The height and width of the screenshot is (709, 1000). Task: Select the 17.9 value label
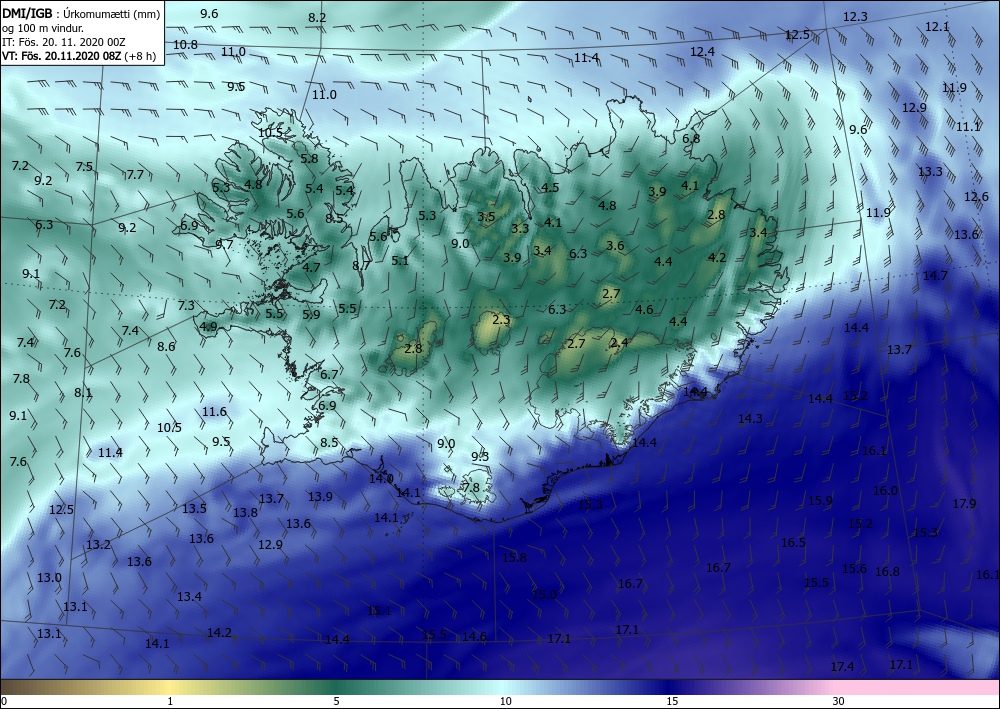(x=964, y=504)
